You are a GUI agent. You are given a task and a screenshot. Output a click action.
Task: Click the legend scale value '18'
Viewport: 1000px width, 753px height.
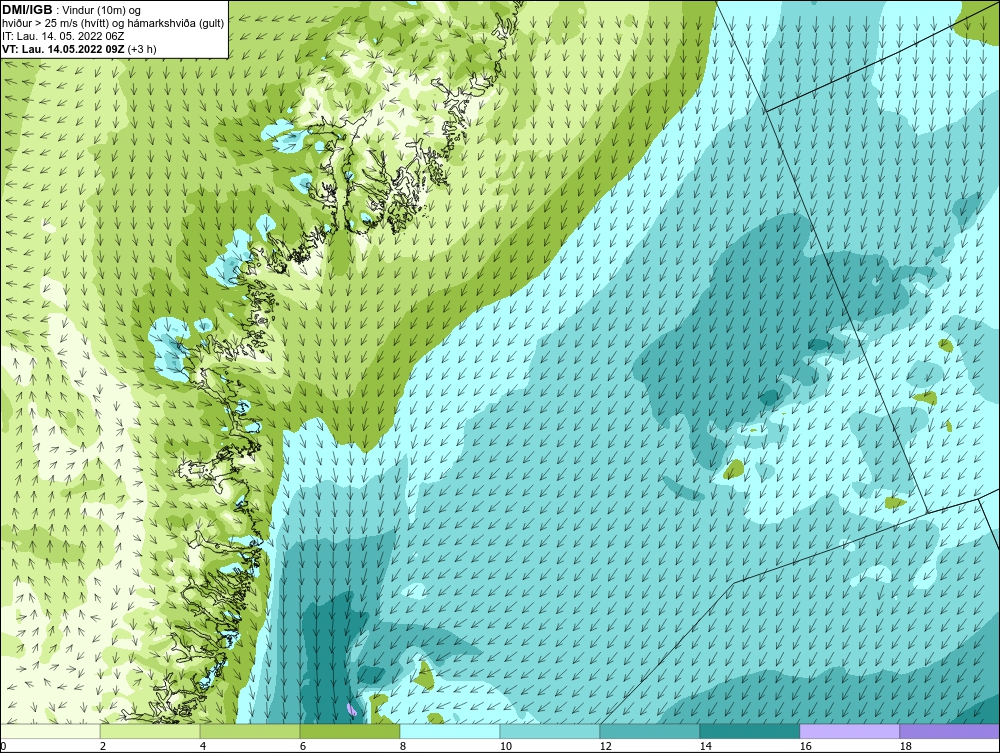(906, 746)
